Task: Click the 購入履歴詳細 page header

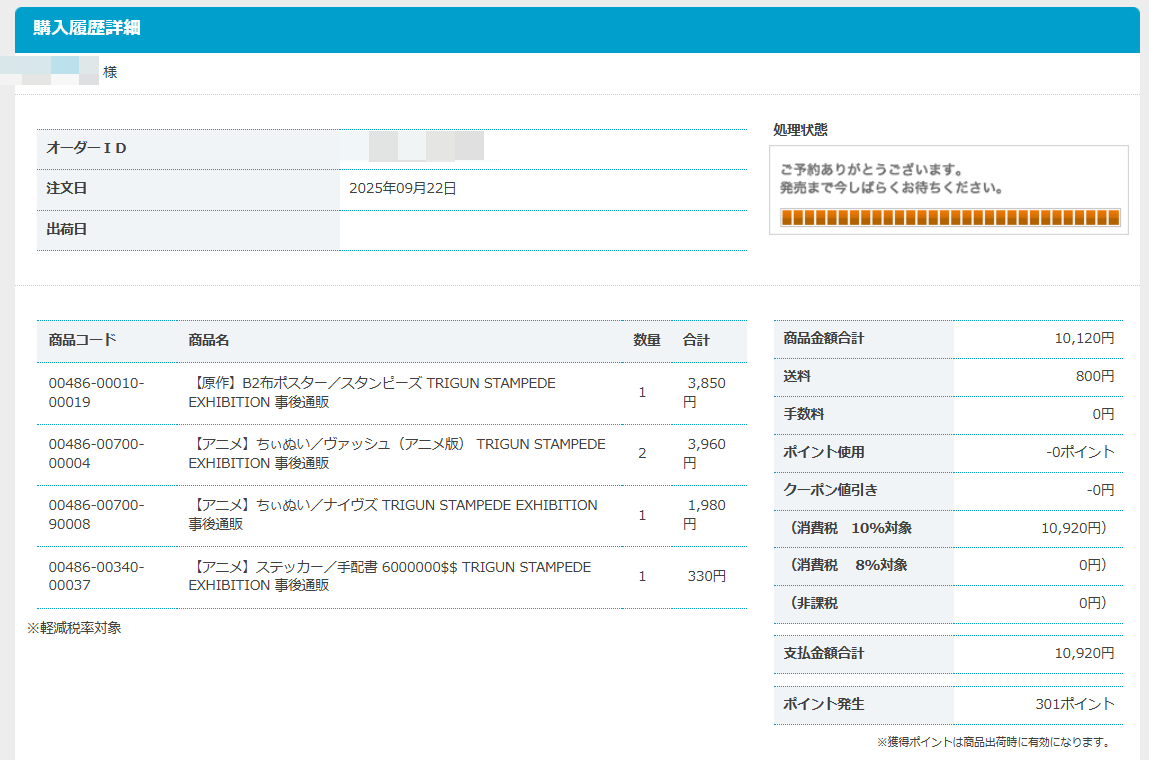Action: pyautogui.click(x=87, y=28)
